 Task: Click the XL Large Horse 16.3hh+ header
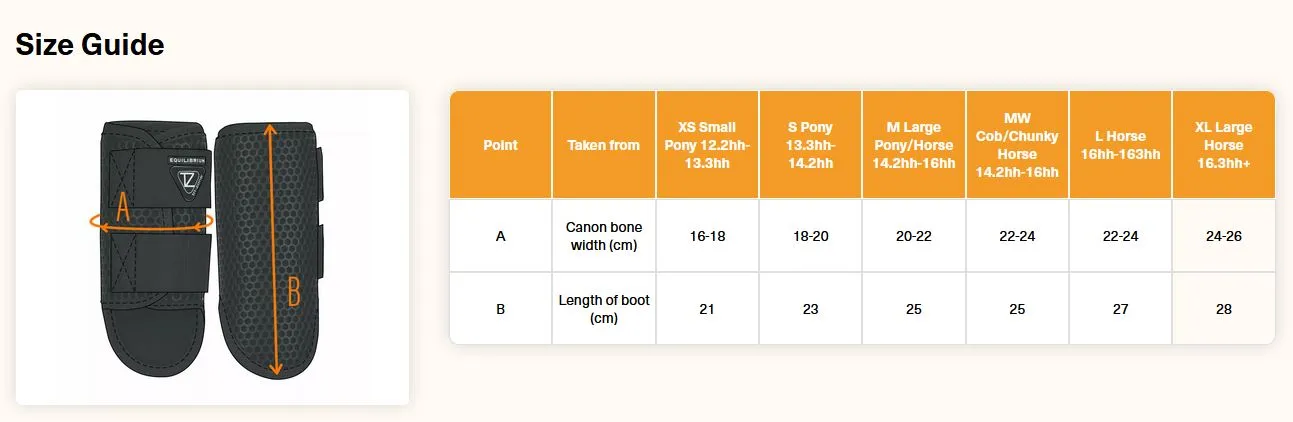[x=1224, y=145]
